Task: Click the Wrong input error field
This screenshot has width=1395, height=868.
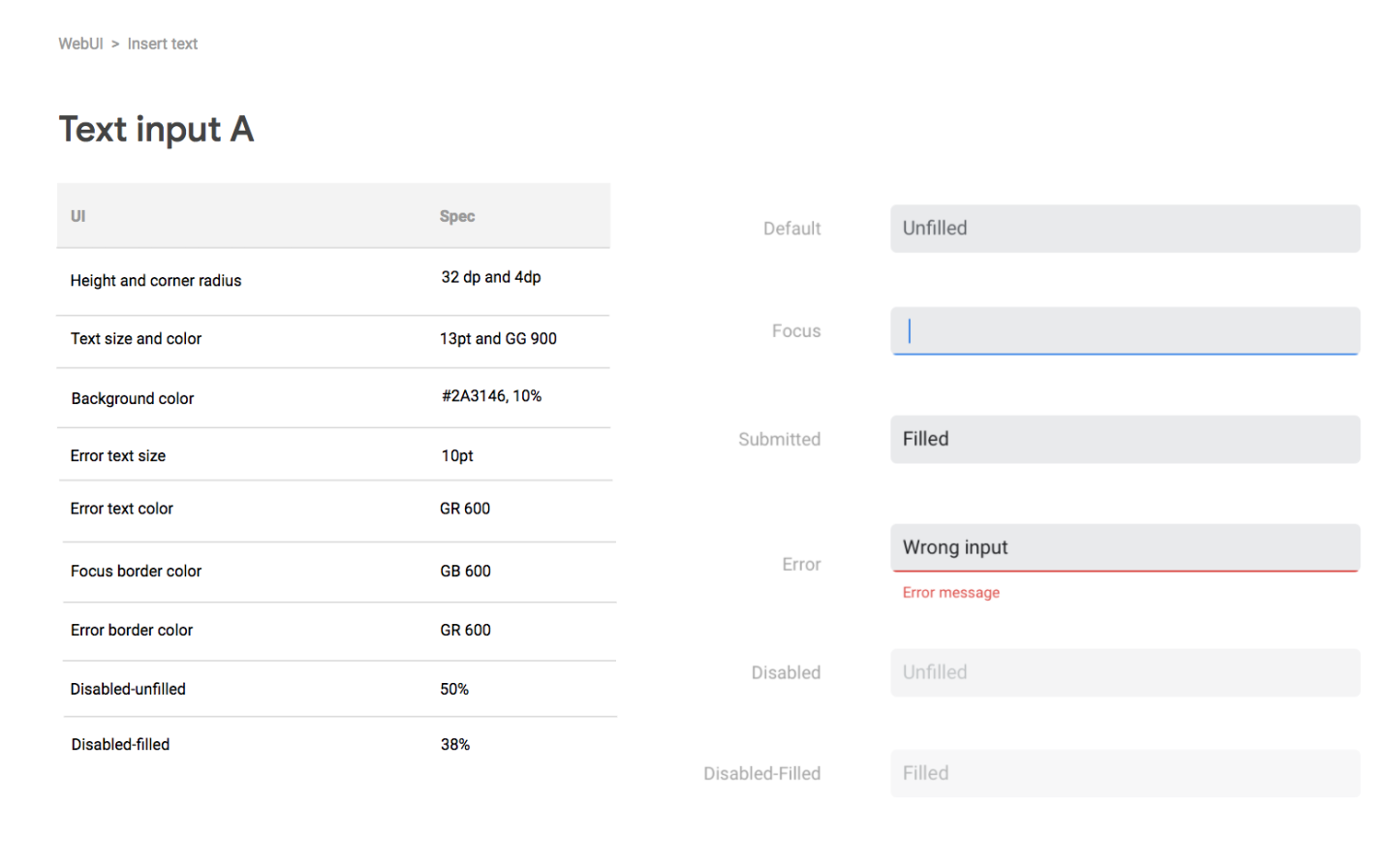Action: point(1125,547)
